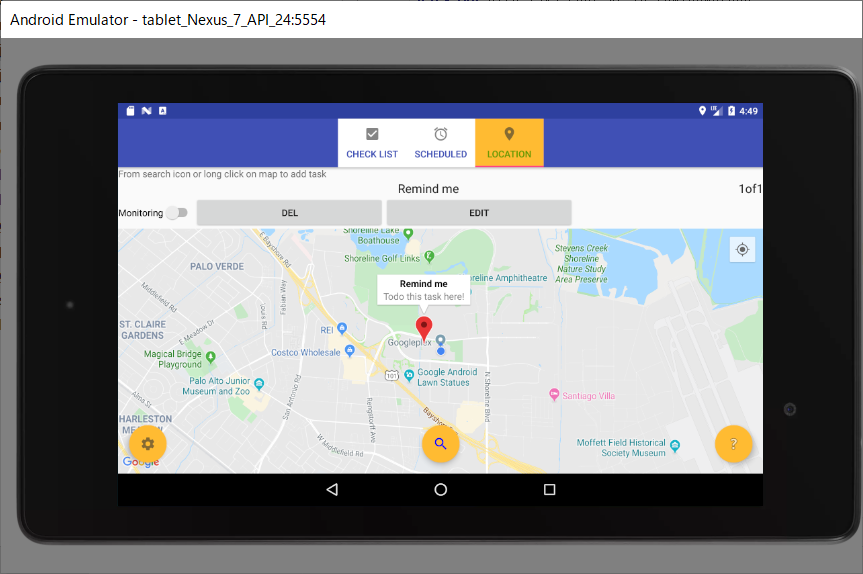Select Google Android Lawn Statues pin

(409, 375)
